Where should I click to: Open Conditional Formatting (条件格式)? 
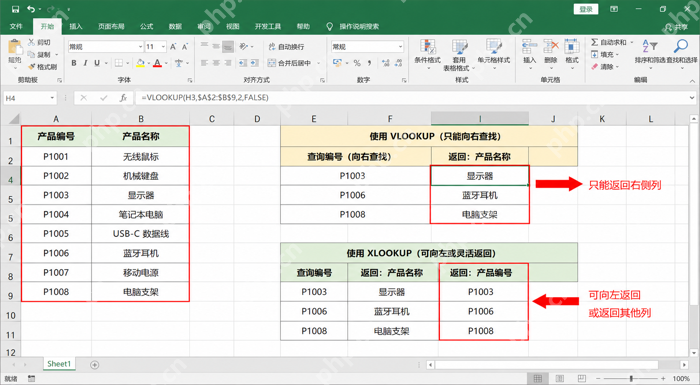coord(427,55)
